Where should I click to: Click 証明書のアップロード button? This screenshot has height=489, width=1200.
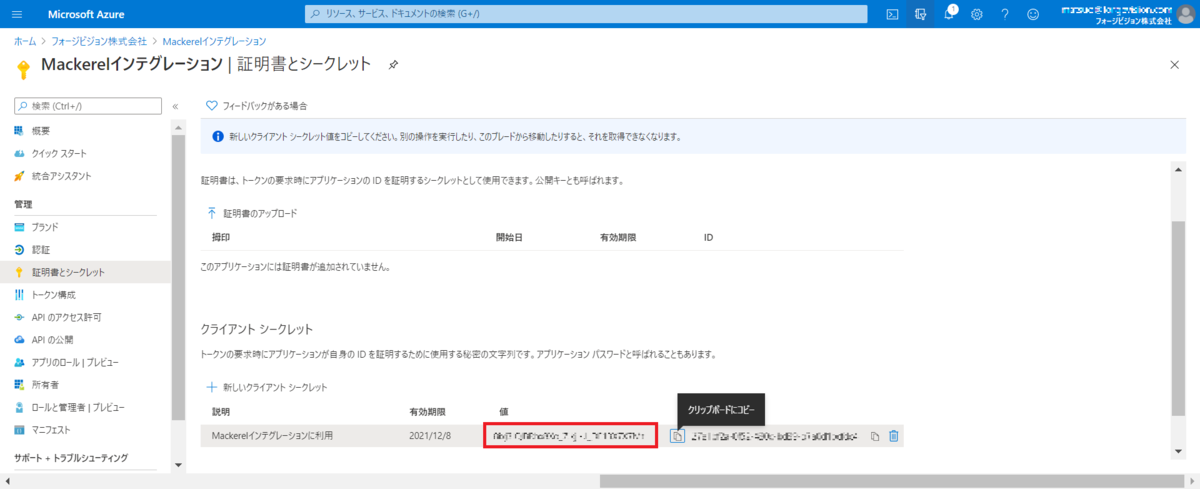(251, 213)
